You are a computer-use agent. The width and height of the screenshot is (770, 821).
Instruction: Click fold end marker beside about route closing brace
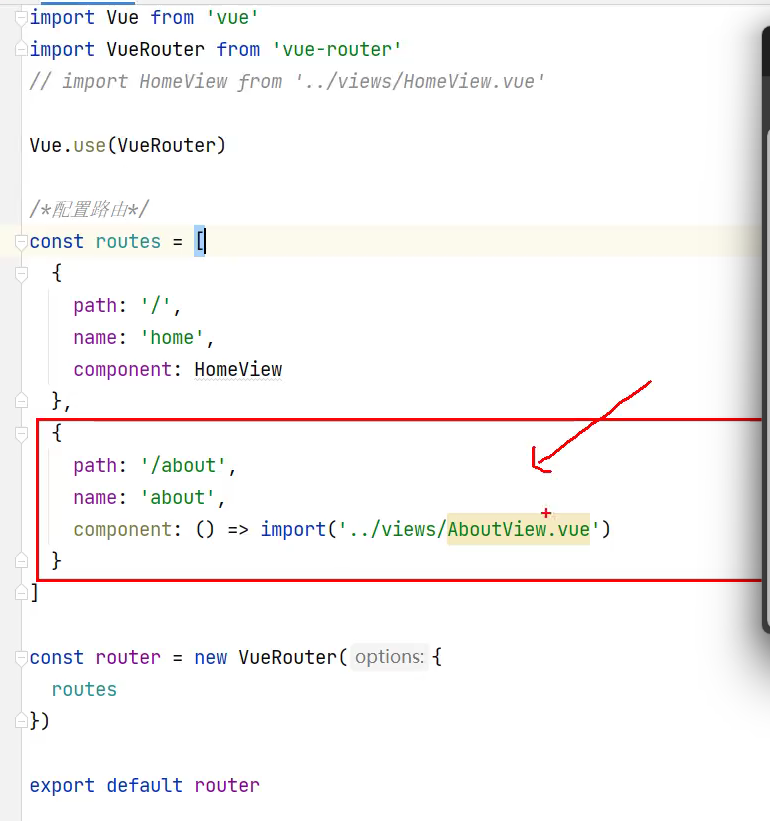21,561
